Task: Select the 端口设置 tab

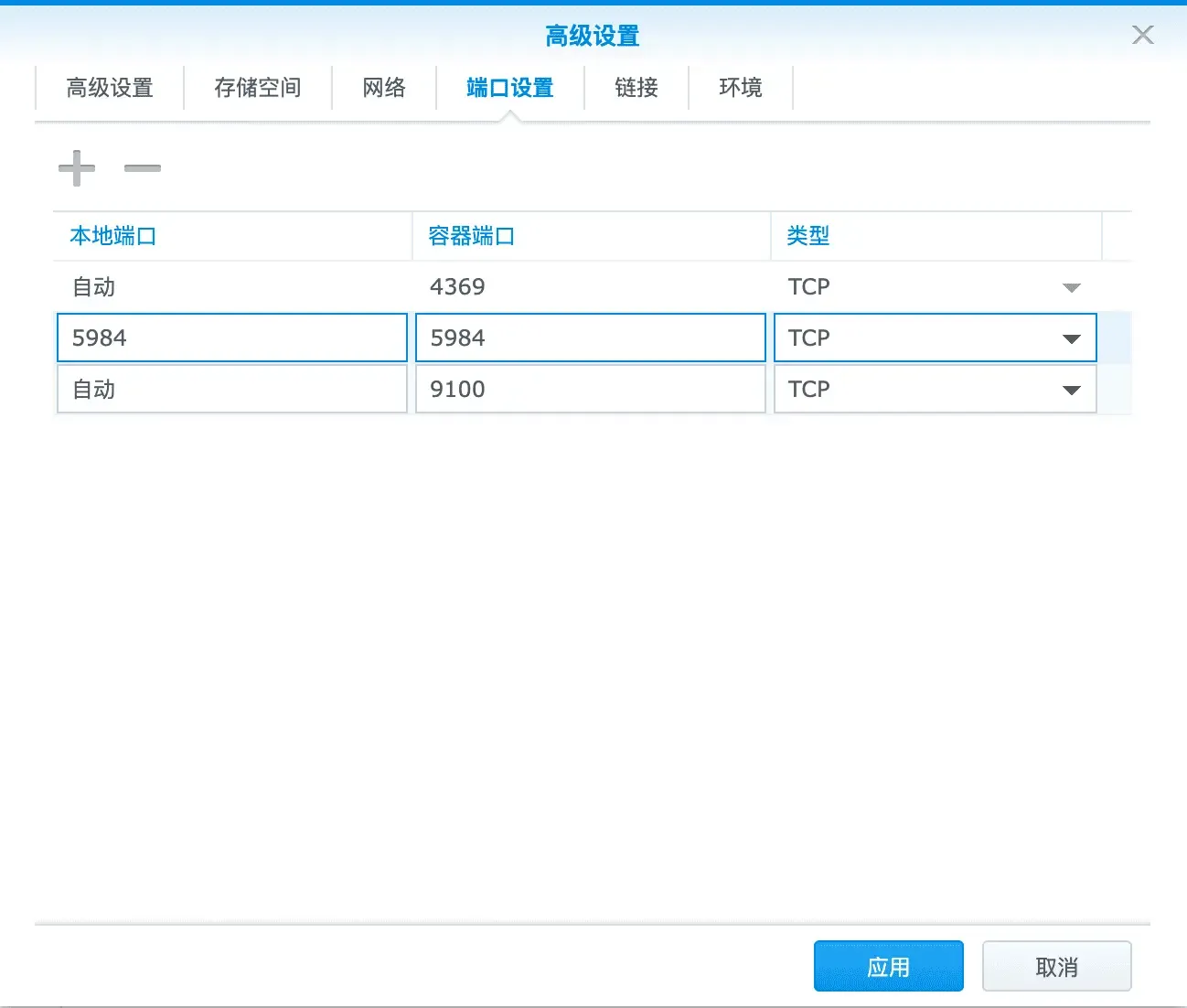Action: (508, 88)
